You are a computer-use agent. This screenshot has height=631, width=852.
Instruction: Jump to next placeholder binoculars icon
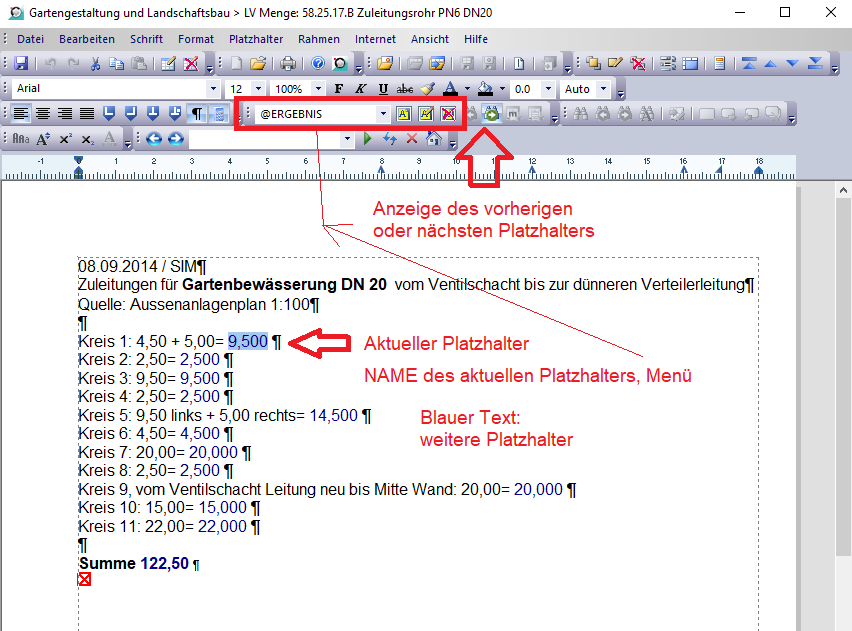[492, 114]
